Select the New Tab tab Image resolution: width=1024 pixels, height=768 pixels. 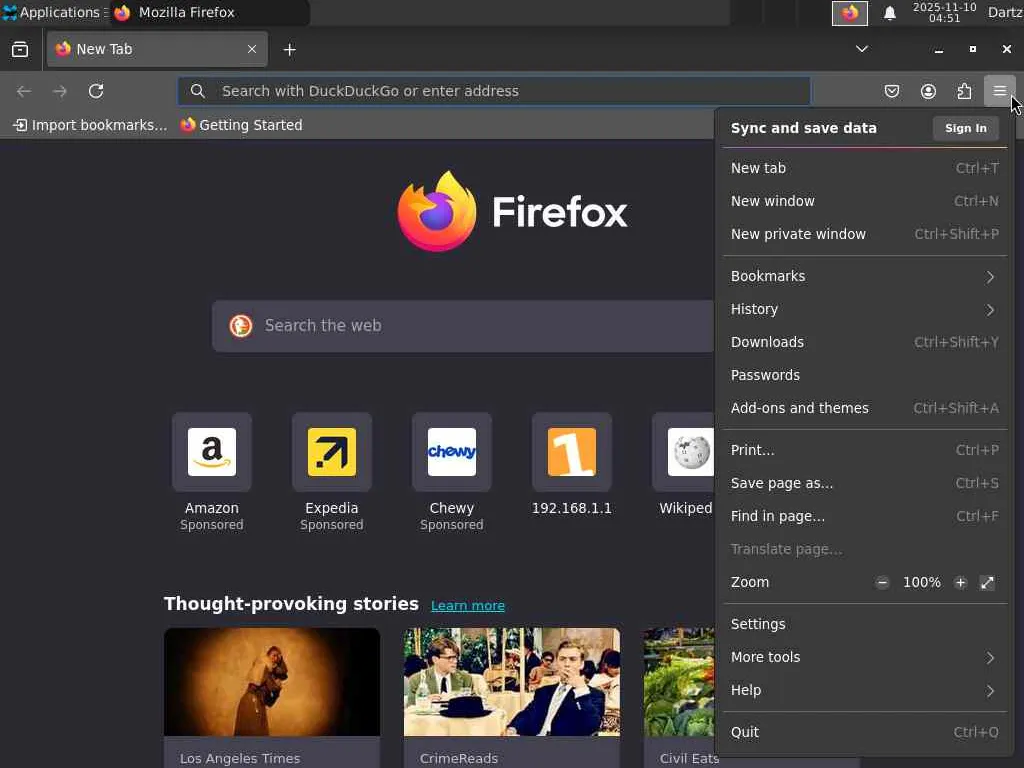point(157,49)
